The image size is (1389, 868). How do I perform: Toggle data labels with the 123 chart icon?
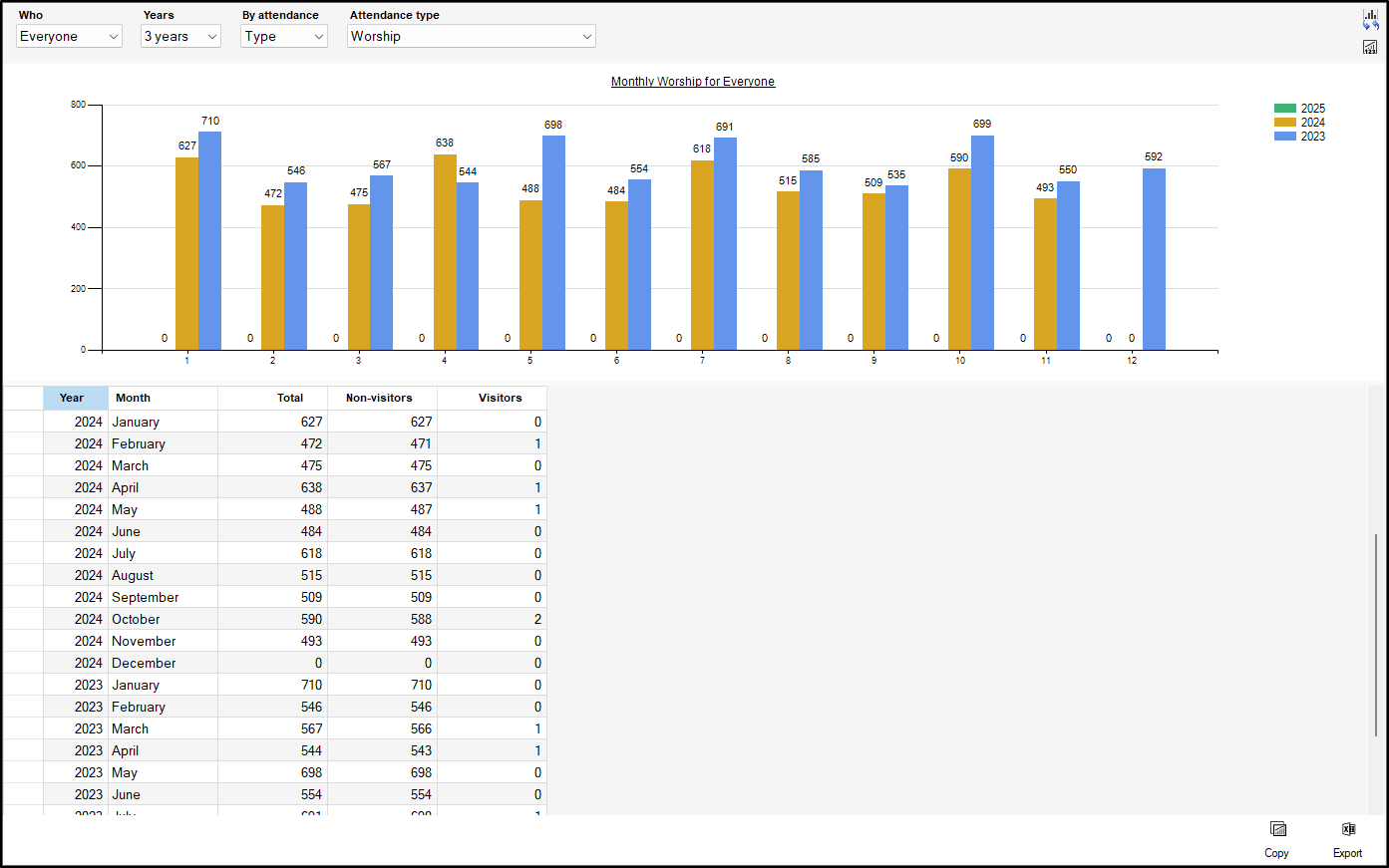click(1370, 46)
